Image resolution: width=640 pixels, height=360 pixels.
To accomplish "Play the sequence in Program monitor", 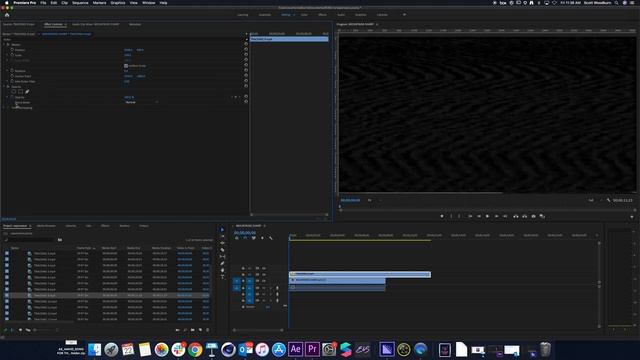I will pos(487,216).
